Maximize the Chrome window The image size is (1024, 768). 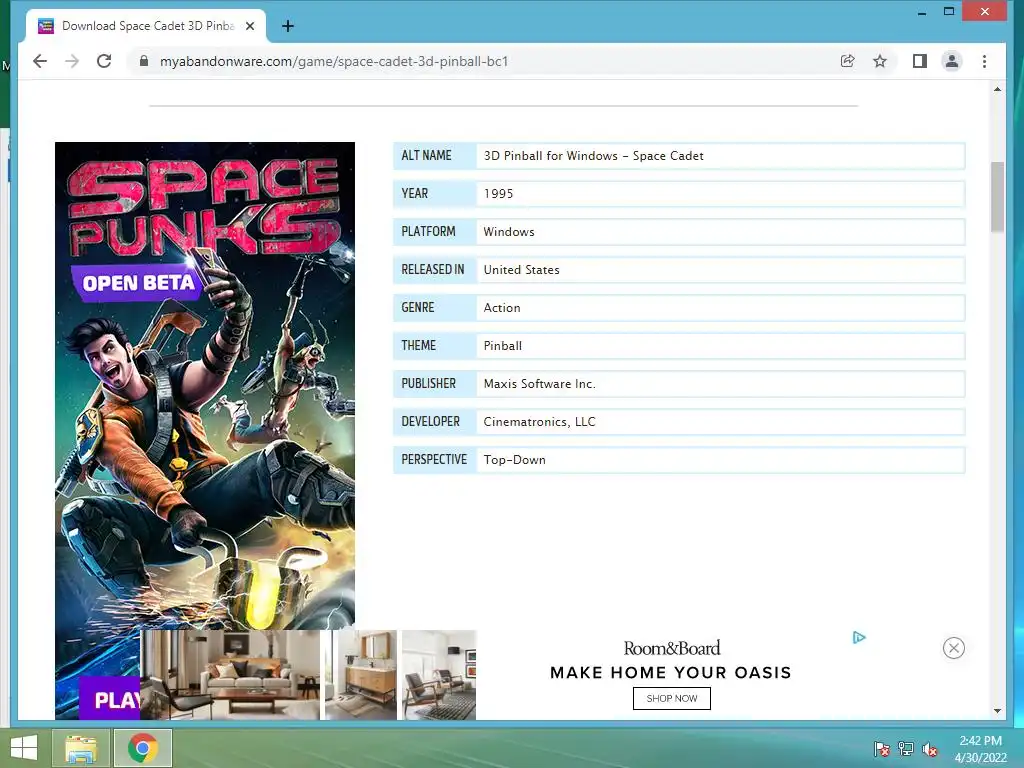(949, 11)
